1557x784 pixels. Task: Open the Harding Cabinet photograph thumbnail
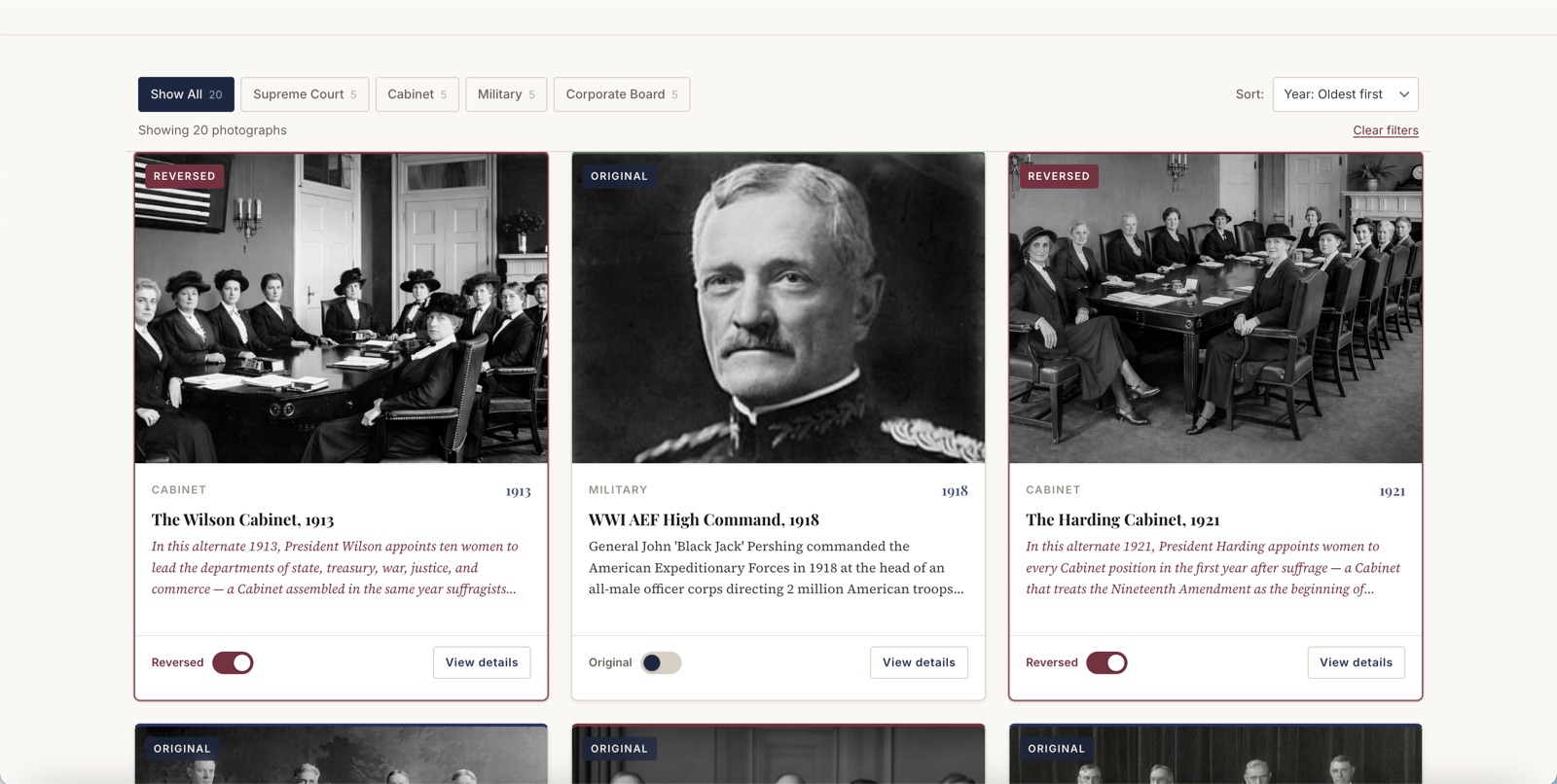pyautogui.click(x=1215, y=308)
